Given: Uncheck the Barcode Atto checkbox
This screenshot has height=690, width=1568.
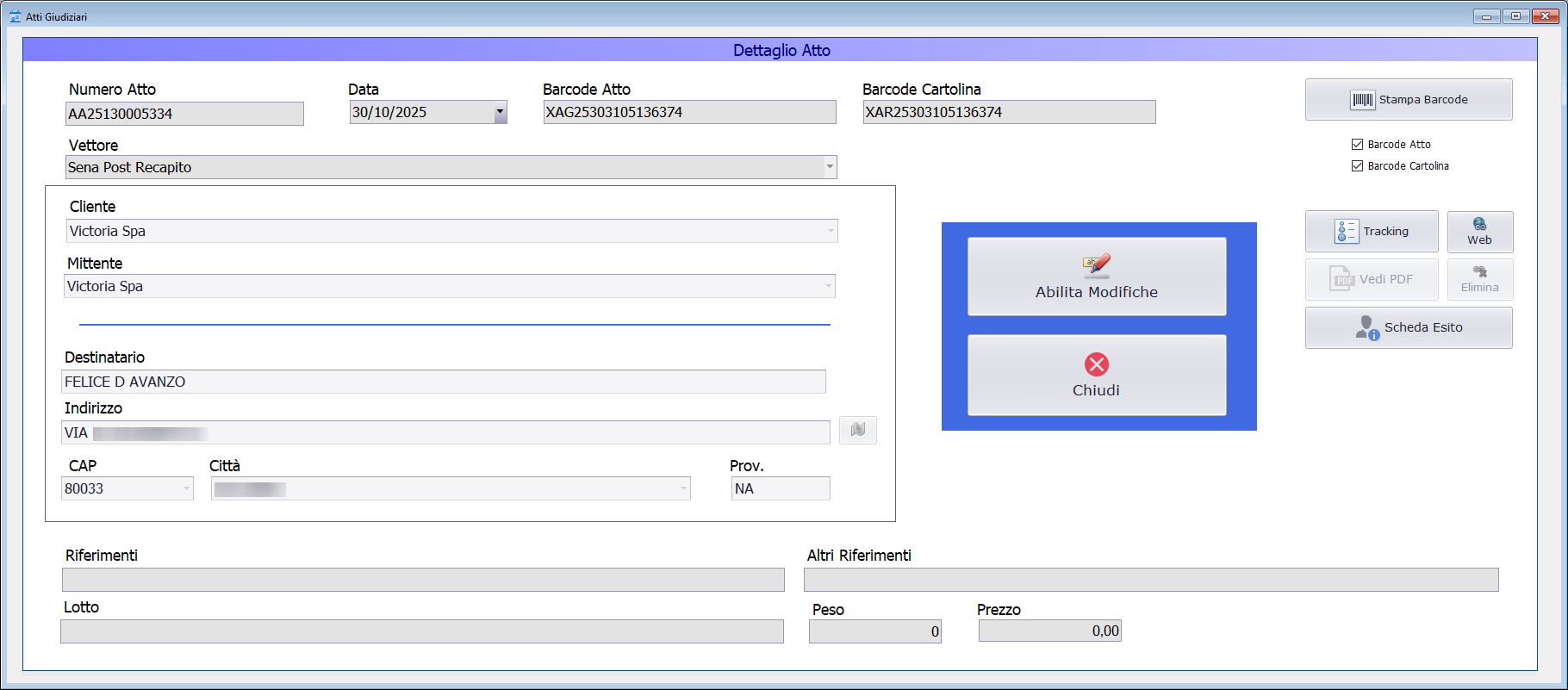Looking at the screenshot, I should [1357, 145].
